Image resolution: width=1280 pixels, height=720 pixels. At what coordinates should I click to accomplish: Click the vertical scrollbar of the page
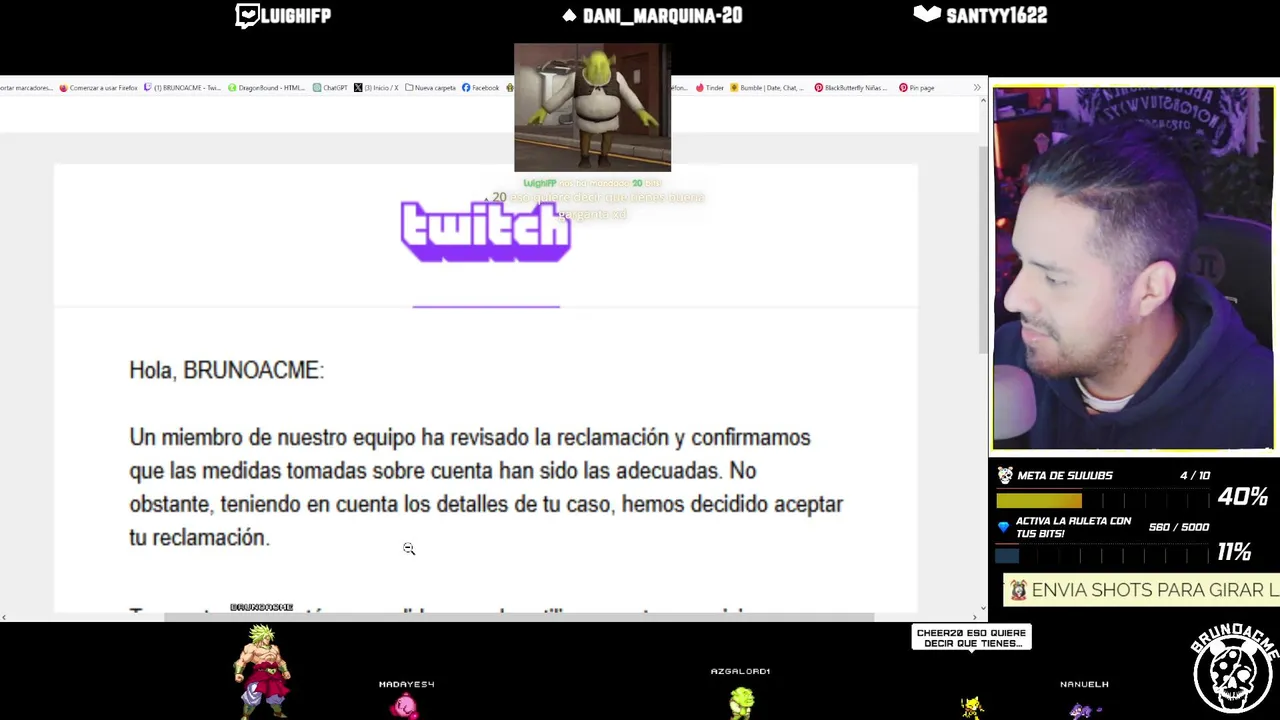pos(983,250)
